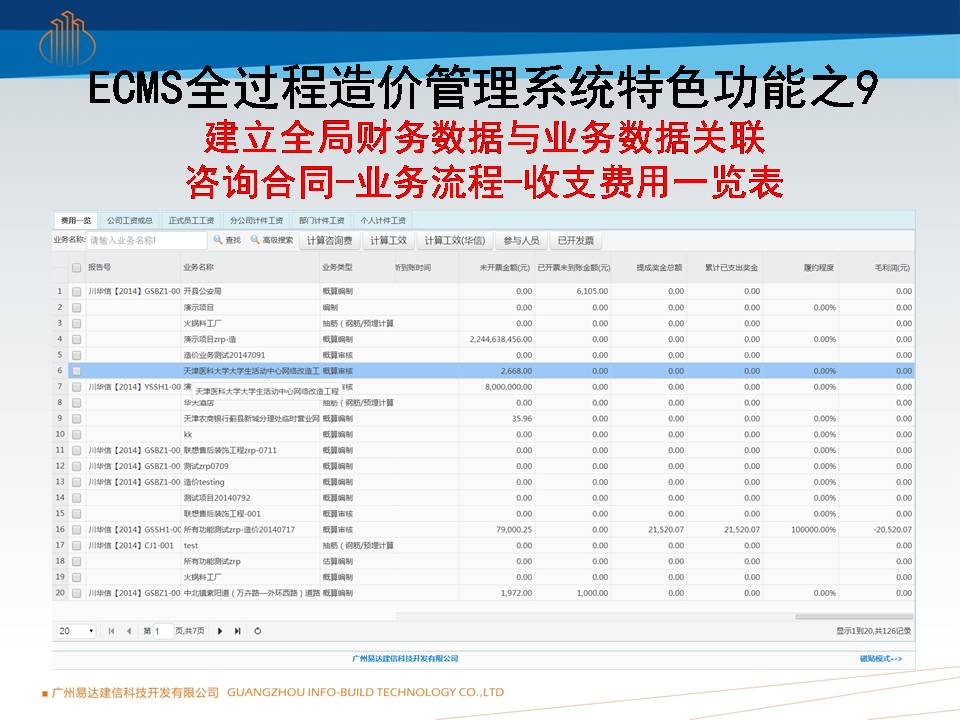Open 高级搜索 advanced search
Image resolution: width=960 pixels, height=720 pixels.
272,240
